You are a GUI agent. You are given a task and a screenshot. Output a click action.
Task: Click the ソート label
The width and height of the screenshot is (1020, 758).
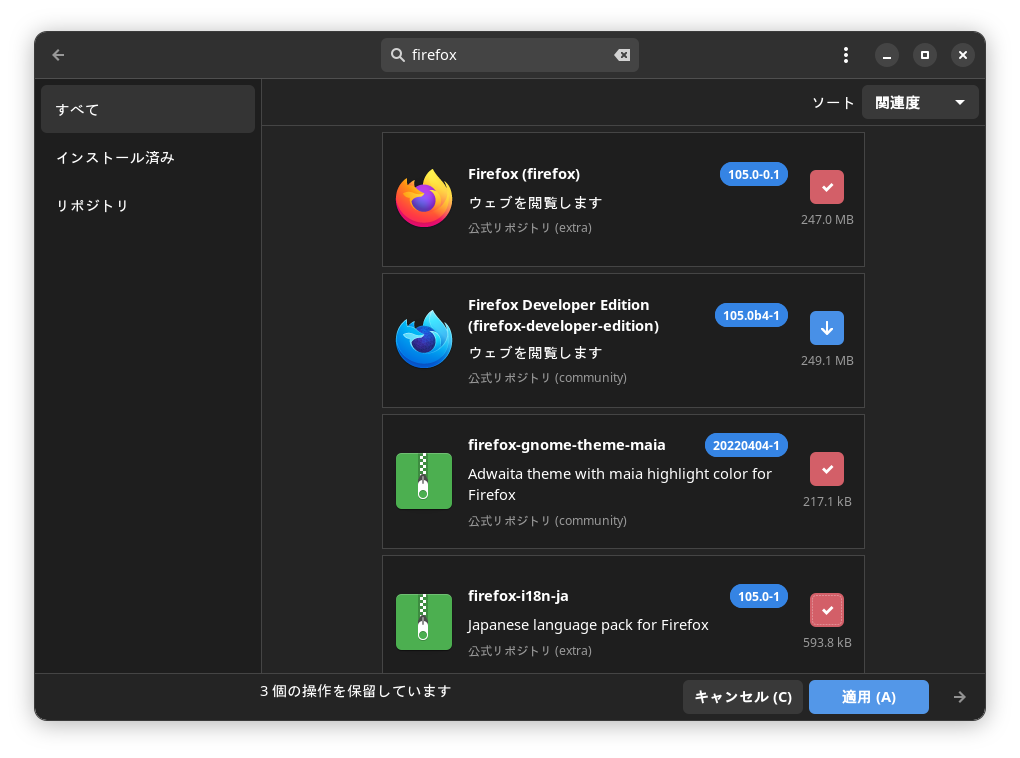[833, 103]
